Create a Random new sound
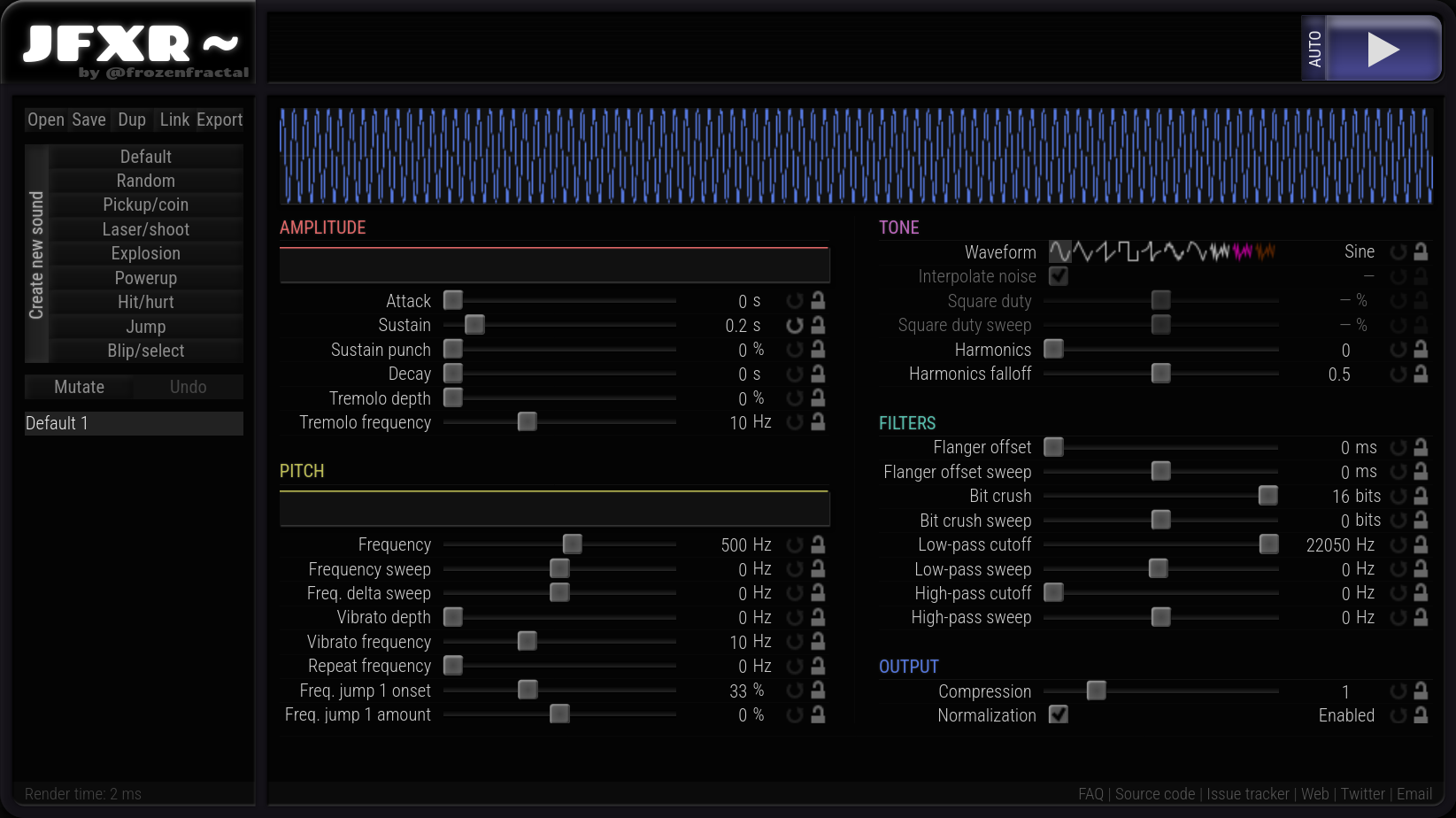1456x818 pixels. [146, 181]
